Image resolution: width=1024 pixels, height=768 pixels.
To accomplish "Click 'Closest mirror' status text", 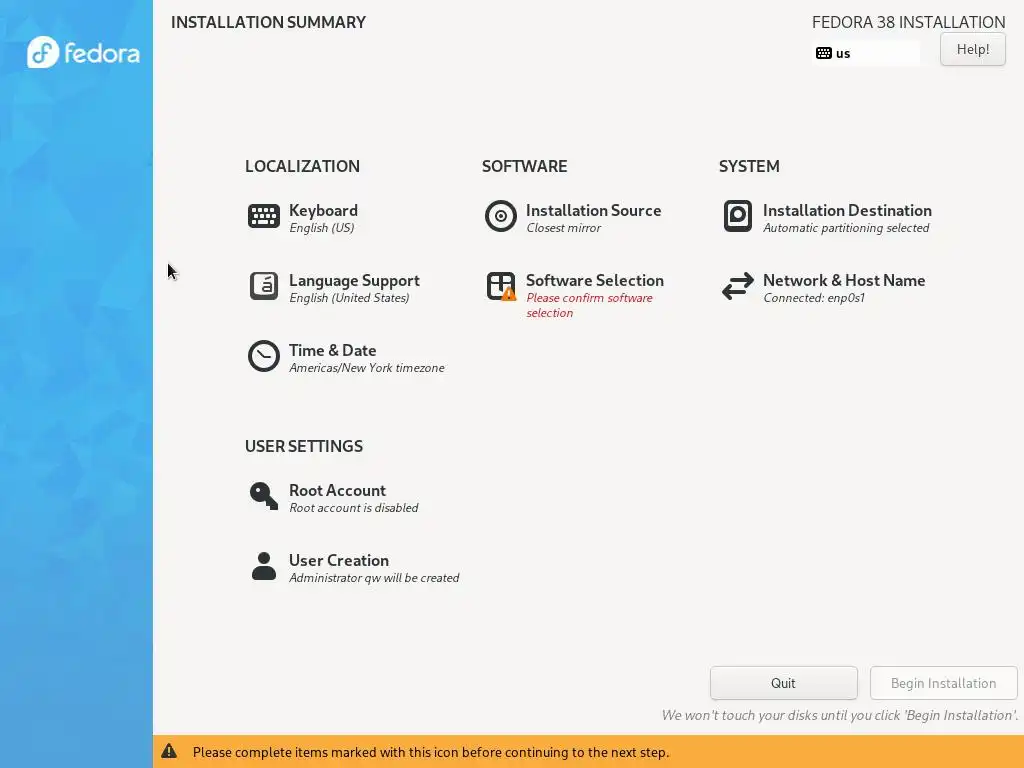I will click(564, 228).
